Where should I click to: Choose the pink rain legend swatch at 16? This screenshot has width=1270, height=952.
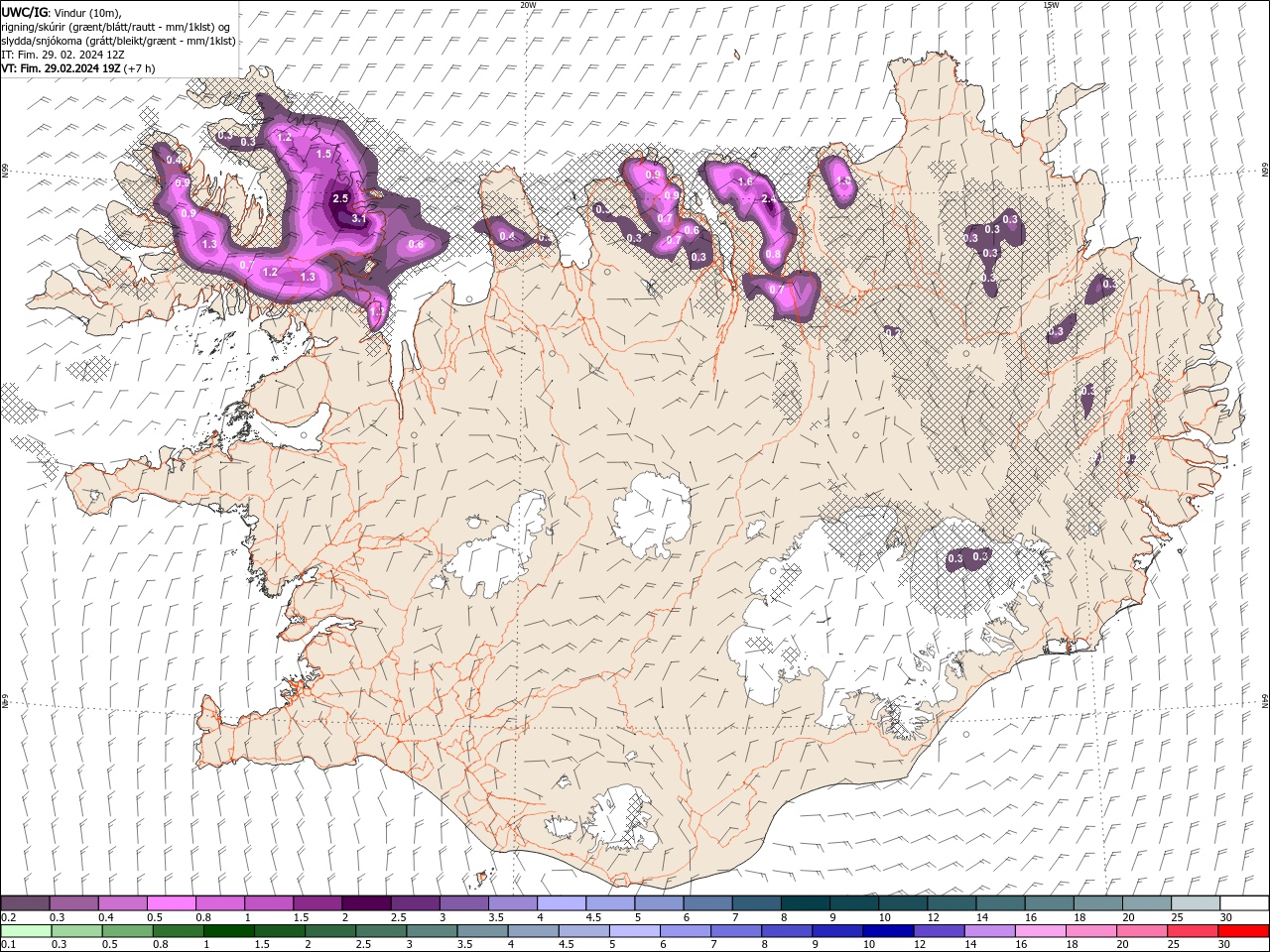click(1041, 931)
